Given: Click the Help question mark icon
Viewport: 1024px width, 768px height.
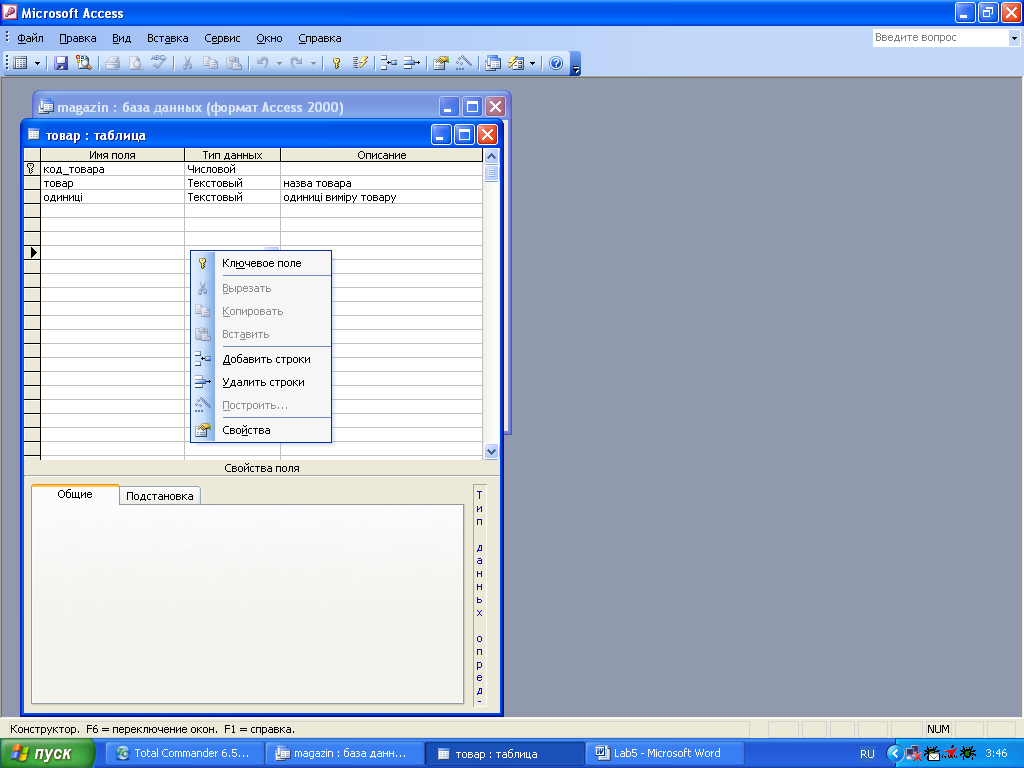Looking at the screenshot, I should point(556,63).
